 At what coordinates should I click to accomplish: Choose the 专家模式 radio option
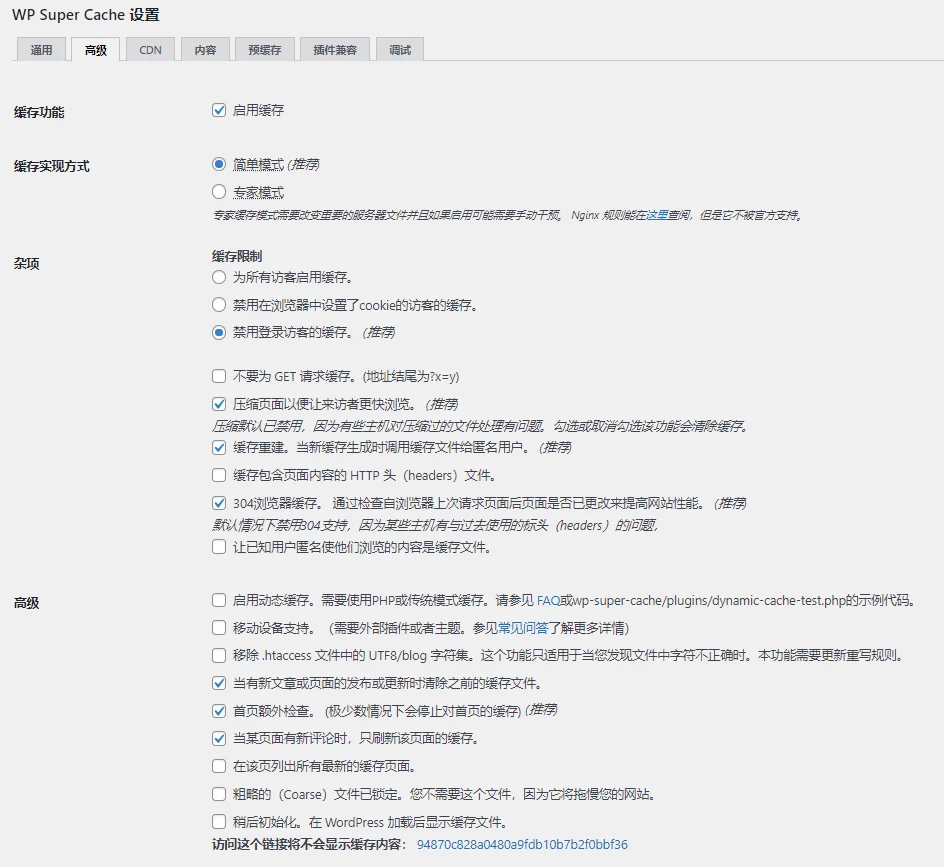click(x=219, y=192)
